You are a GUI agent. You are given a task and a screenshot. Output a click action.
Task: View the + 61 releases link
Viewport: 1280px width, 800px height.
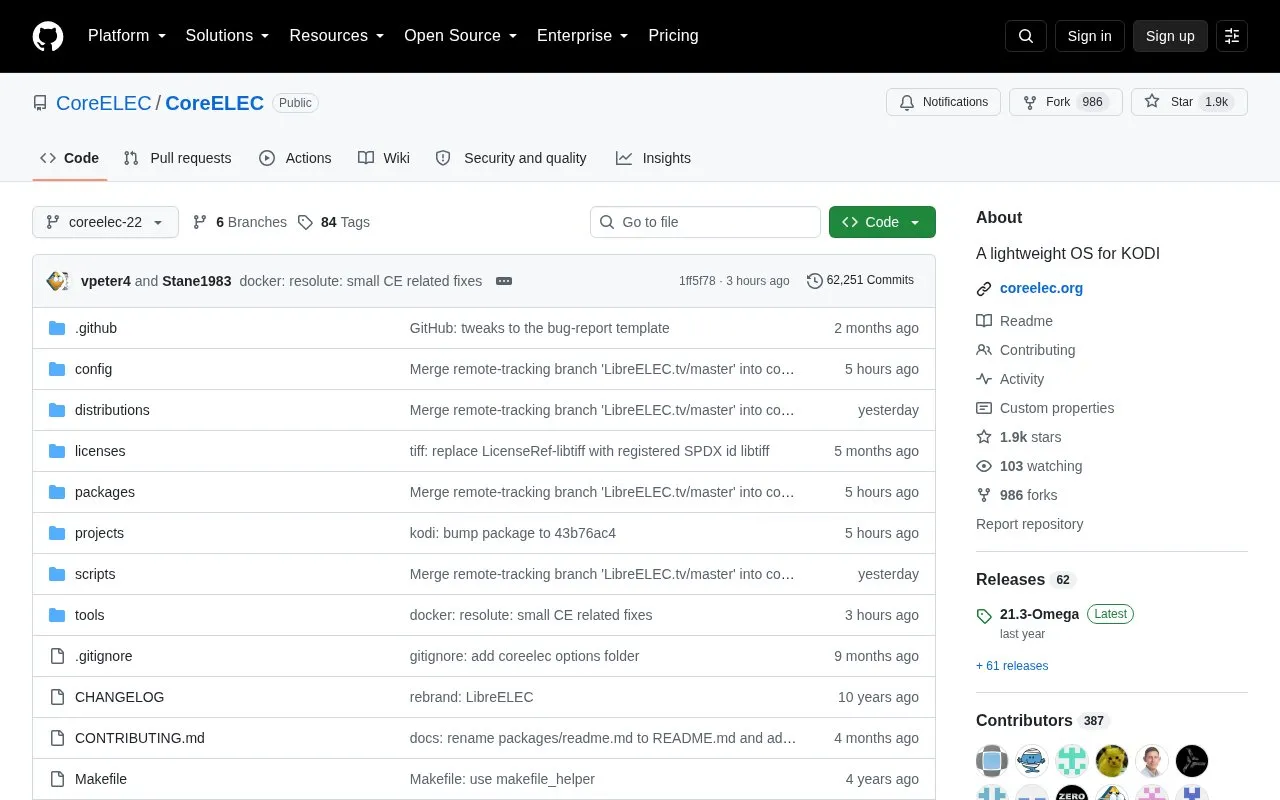coord(1012,666)
